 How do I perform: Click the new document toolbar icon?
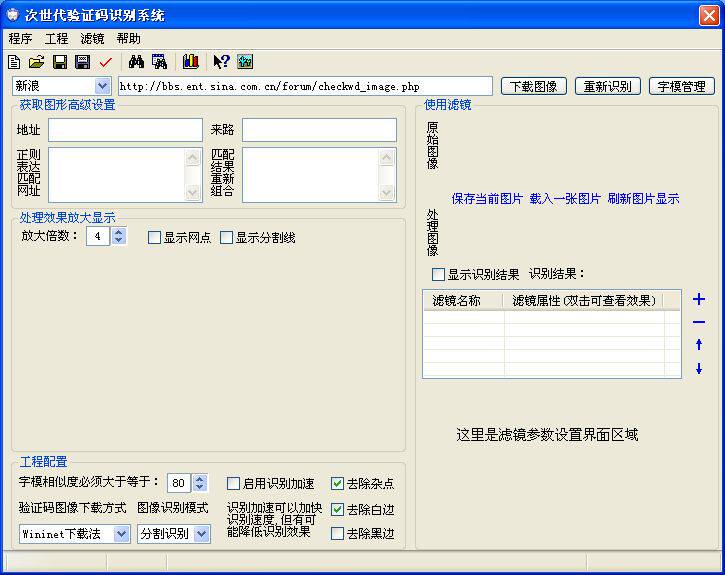click(14, 61)
